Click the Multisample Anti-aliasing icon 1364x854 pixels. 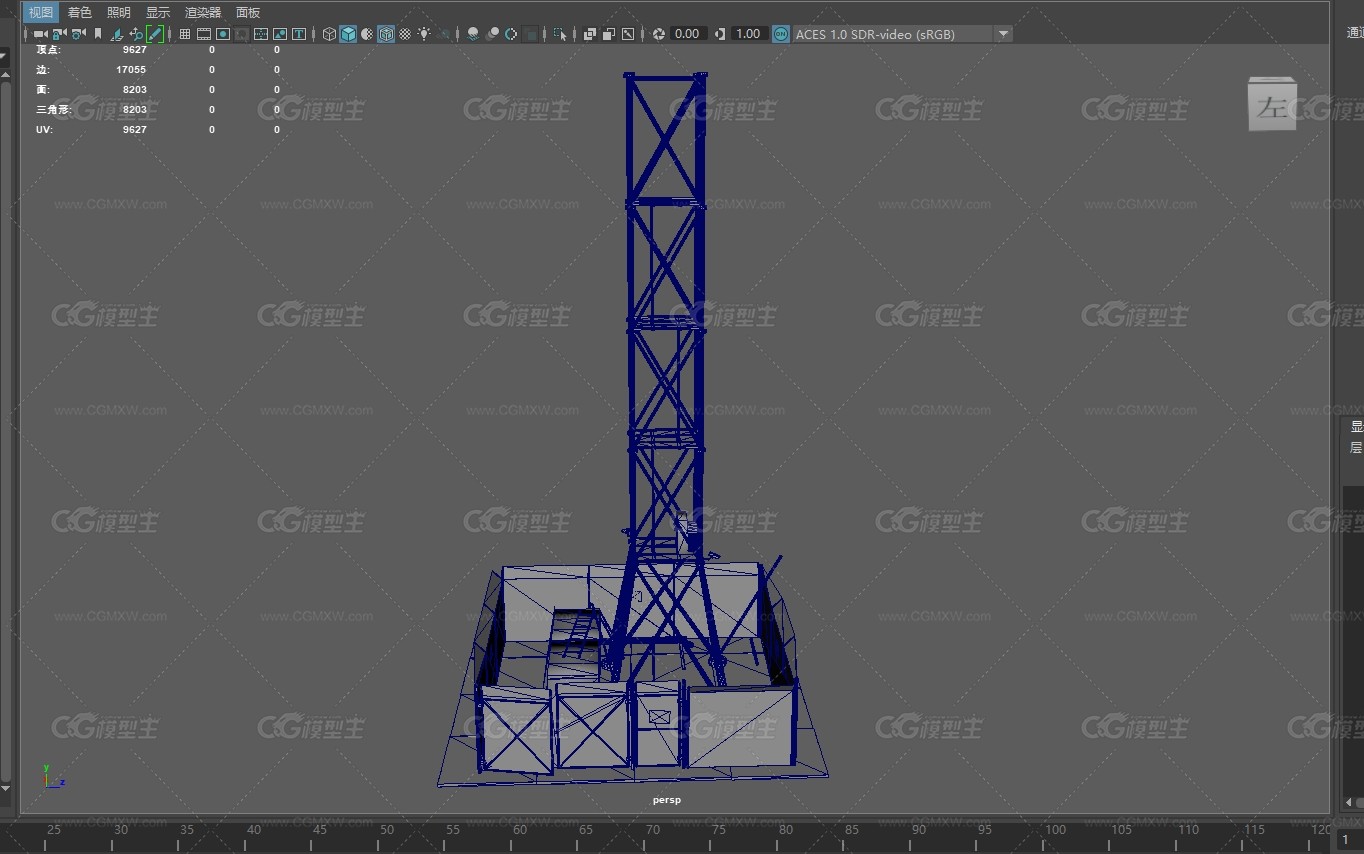(x=511, y=34)
